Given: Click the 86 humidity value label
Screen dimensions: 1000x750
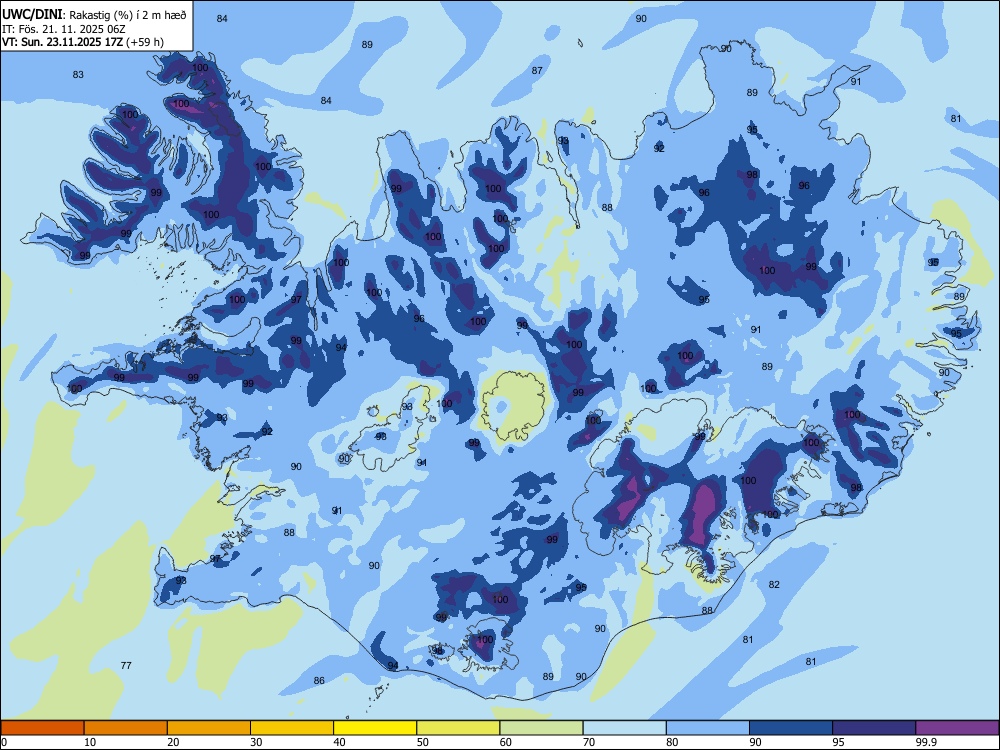Looking at the screenshot, I should pyautogui.click(x=319, y=680).
